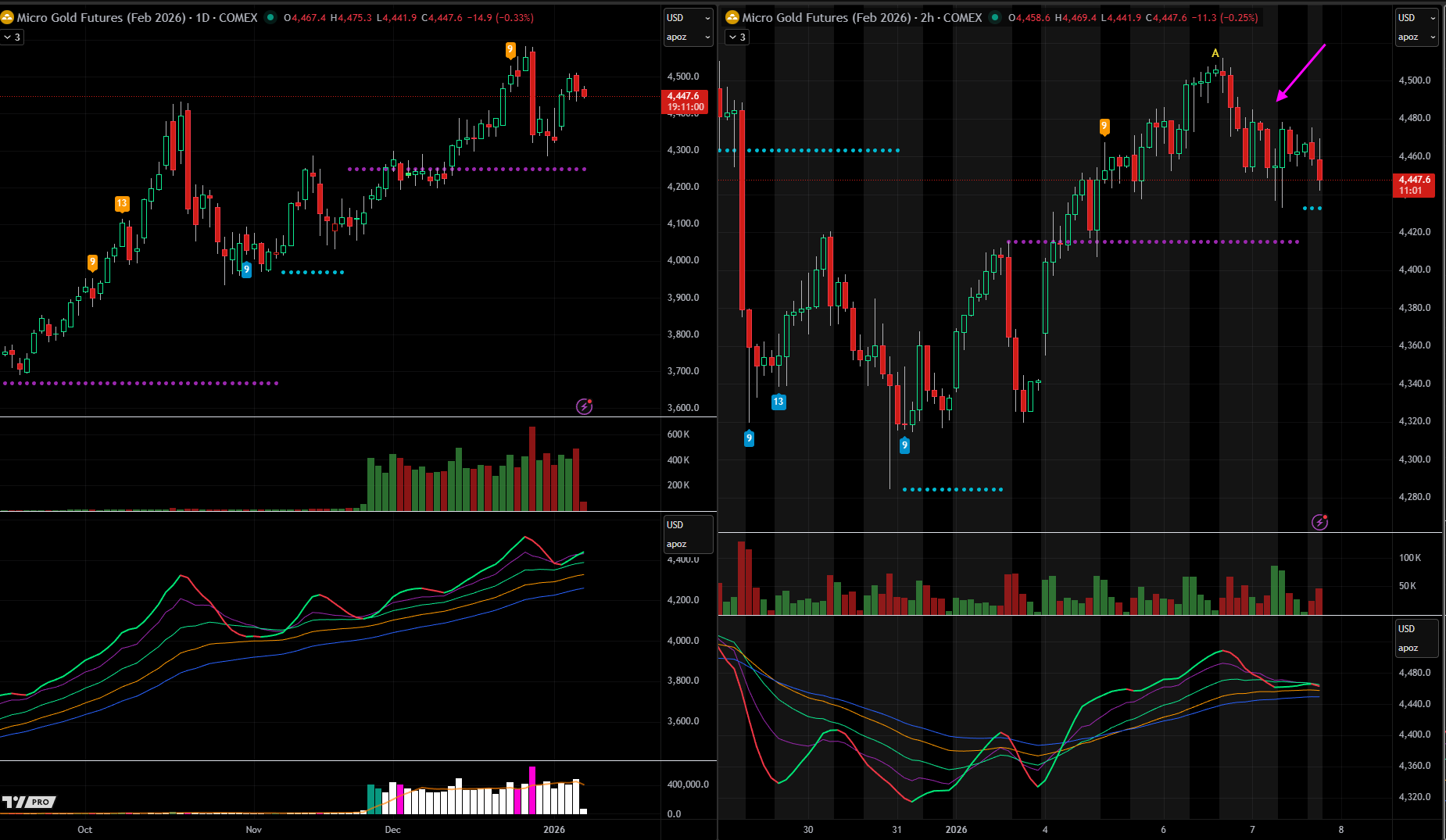The height and width of the screenshot is (840, 1446).
Task: Toggle the green market status dot on the 2h chart
Action: tap(995, 17)
